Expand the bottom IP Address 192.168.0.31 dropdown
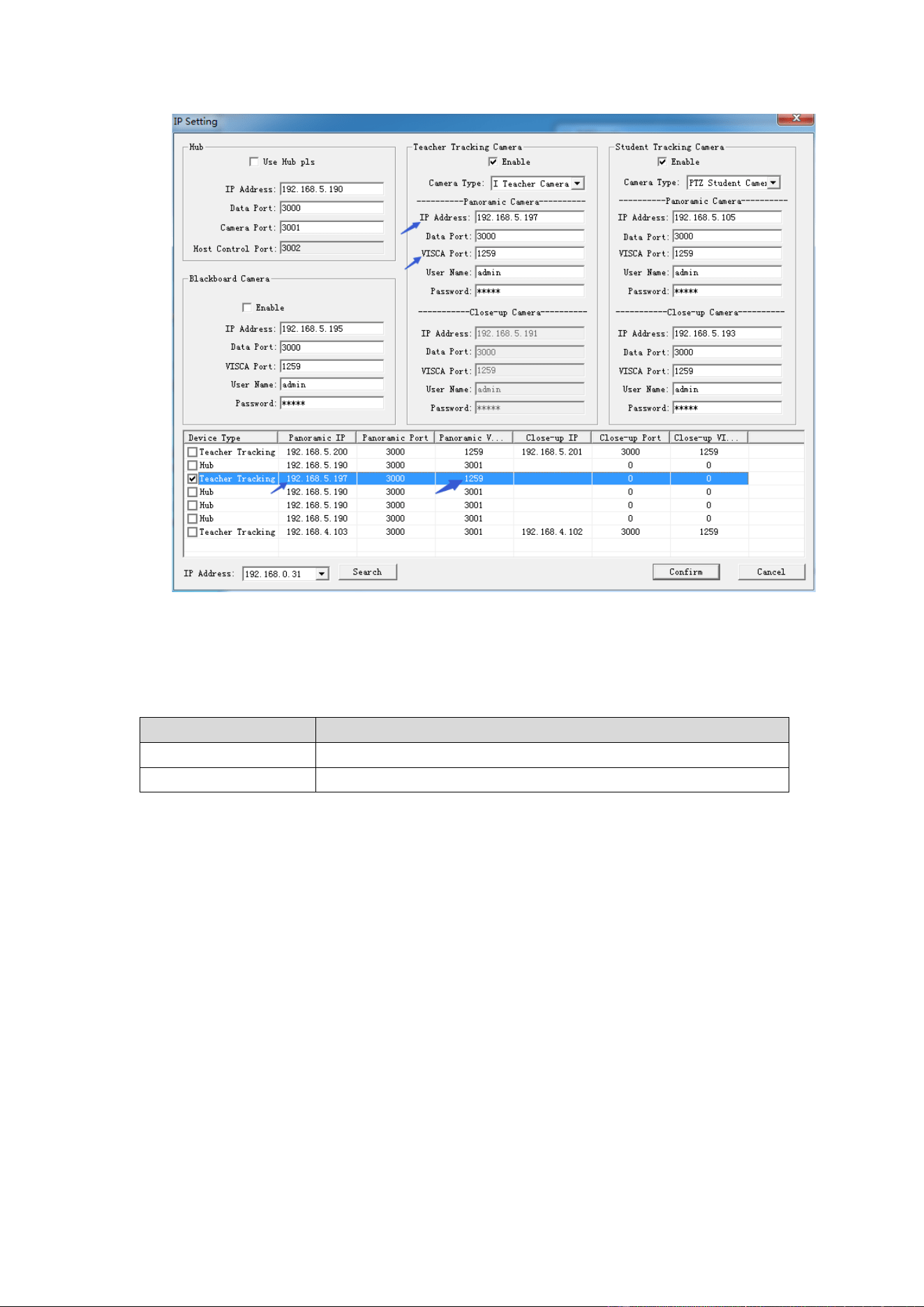The image size is (924, 1307). 322,574
